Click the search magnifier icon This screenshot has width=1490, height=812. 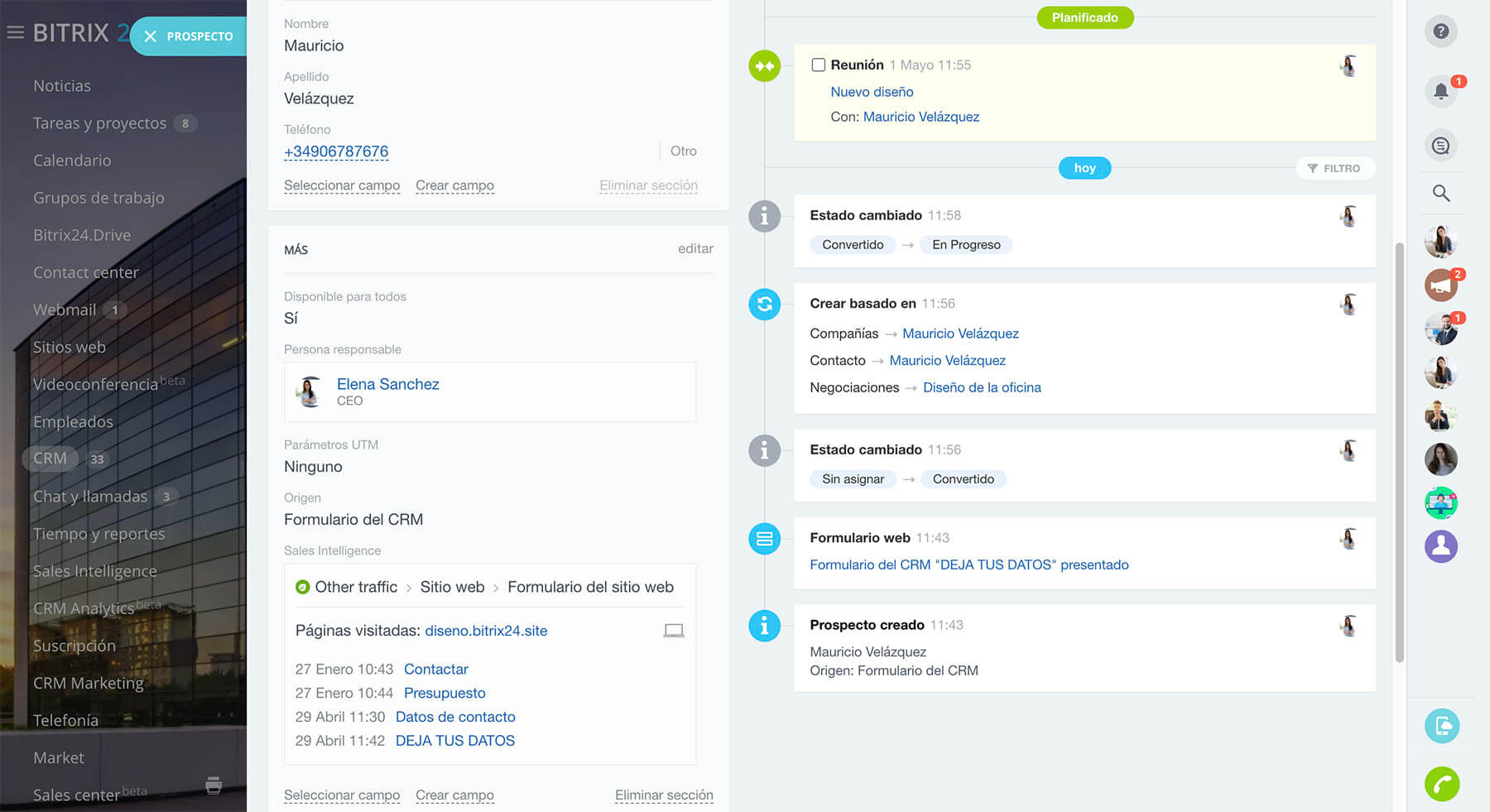click(1440, 194)
